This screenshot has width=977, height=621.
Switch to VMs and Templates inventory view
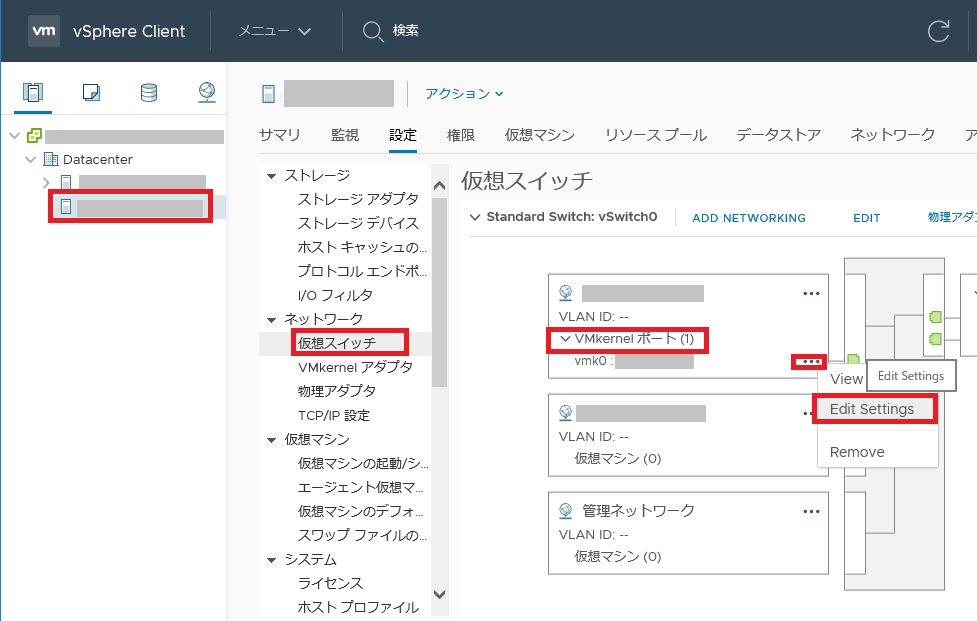pos(91,93)
